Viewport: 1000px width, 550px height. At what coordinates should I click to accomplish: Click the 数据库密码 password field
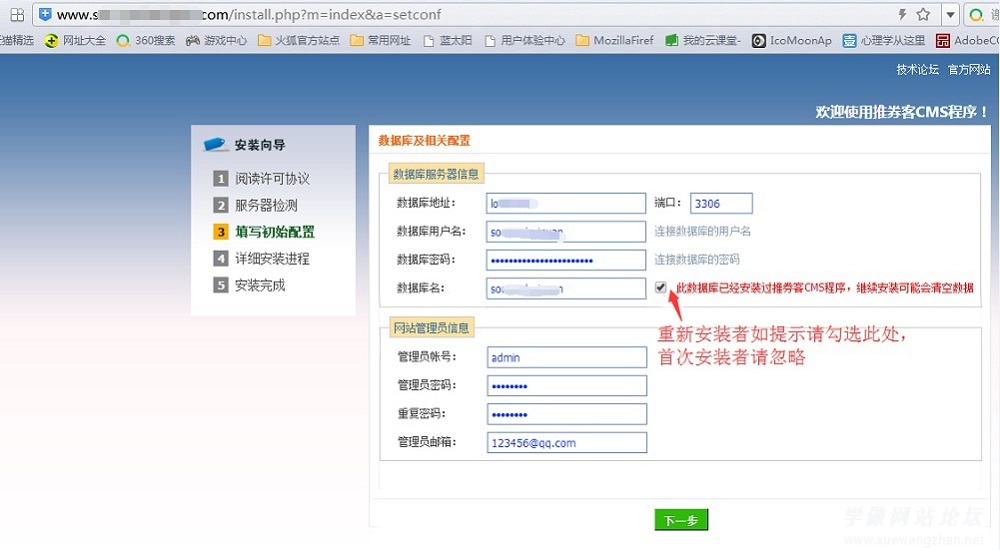(566, 260)
